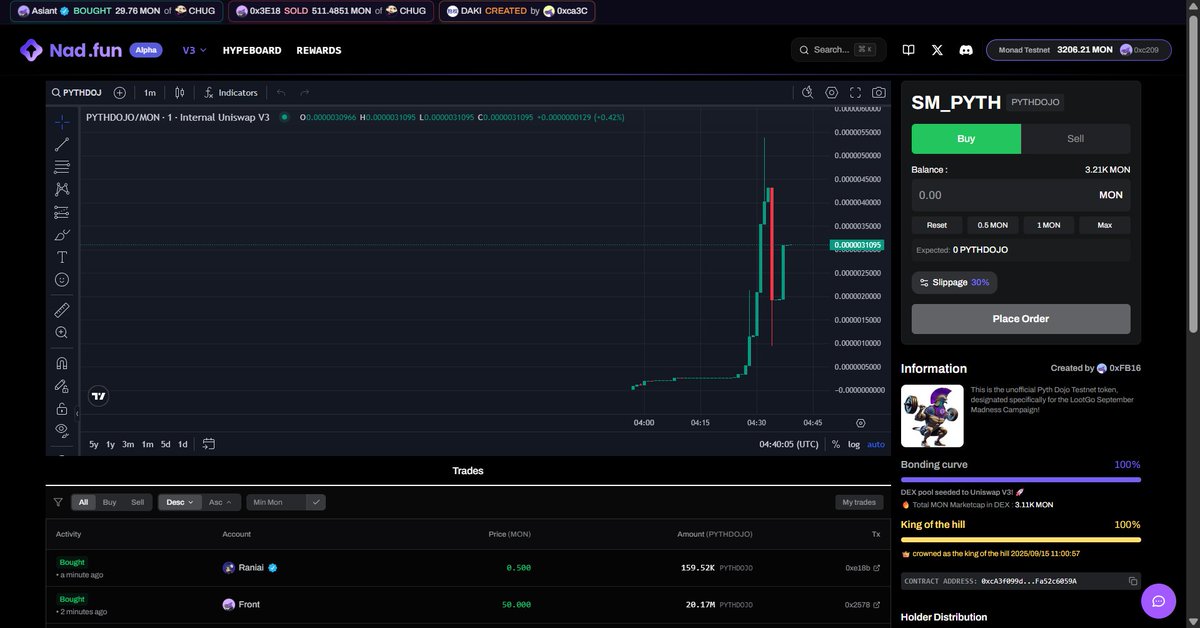1200x628 pixels.
Task: Open PYTHDOJ symbol search in chart
Action: [x=77, y=92]
